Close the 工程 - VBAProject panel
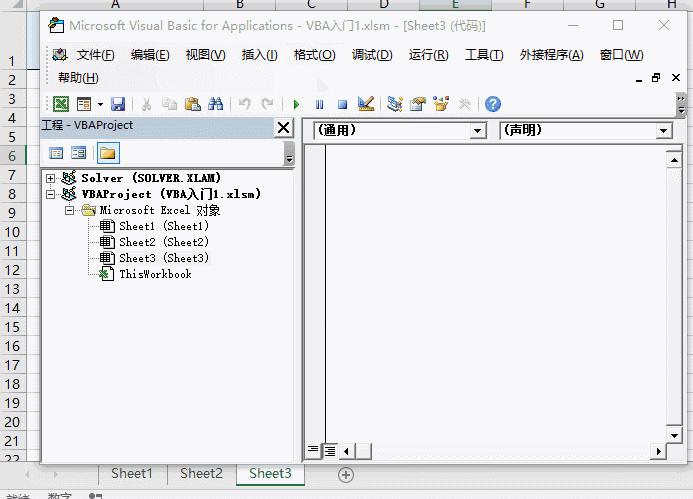 click(283, 128)
